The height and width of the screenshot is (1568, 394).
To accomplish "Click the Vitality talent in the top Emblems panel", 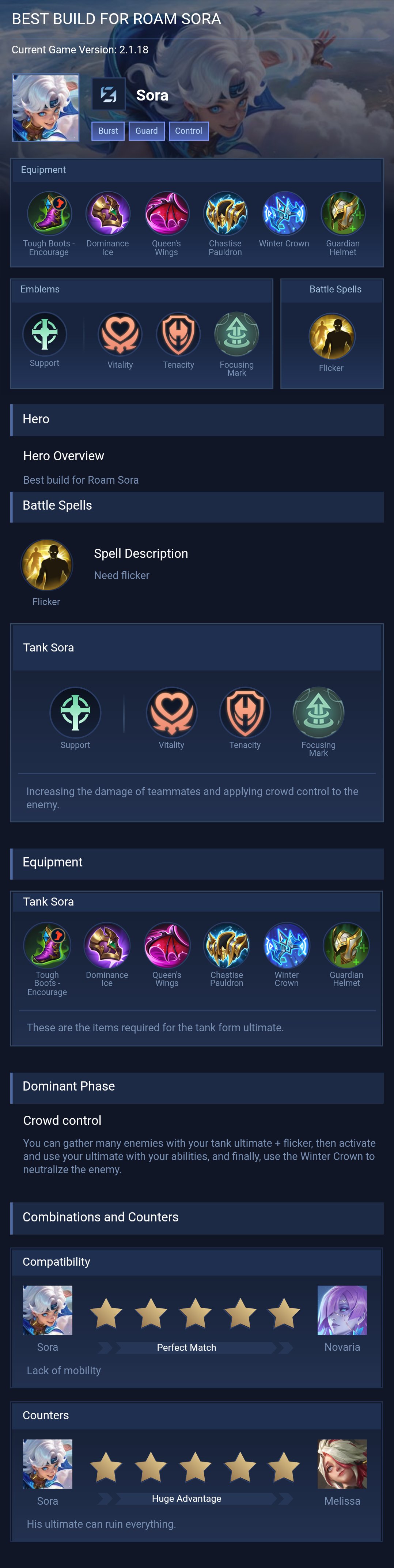I will coord(120,334).
